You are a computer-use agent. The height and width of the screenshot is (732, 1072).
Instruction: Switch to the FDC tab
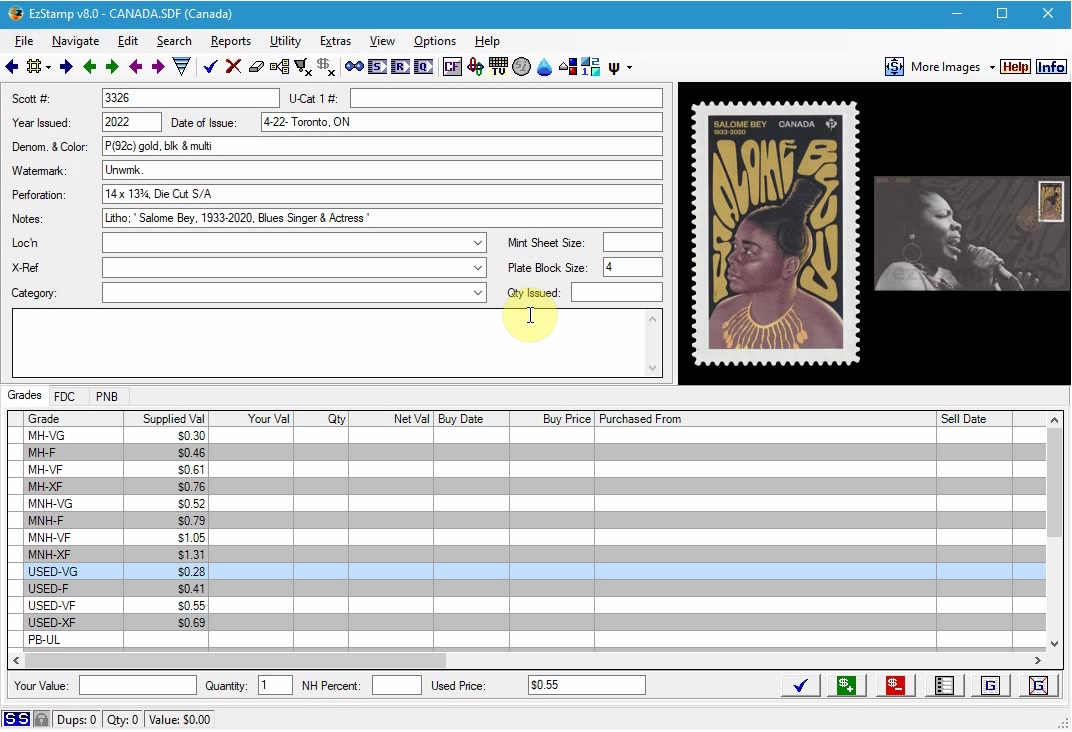[64, 396]
